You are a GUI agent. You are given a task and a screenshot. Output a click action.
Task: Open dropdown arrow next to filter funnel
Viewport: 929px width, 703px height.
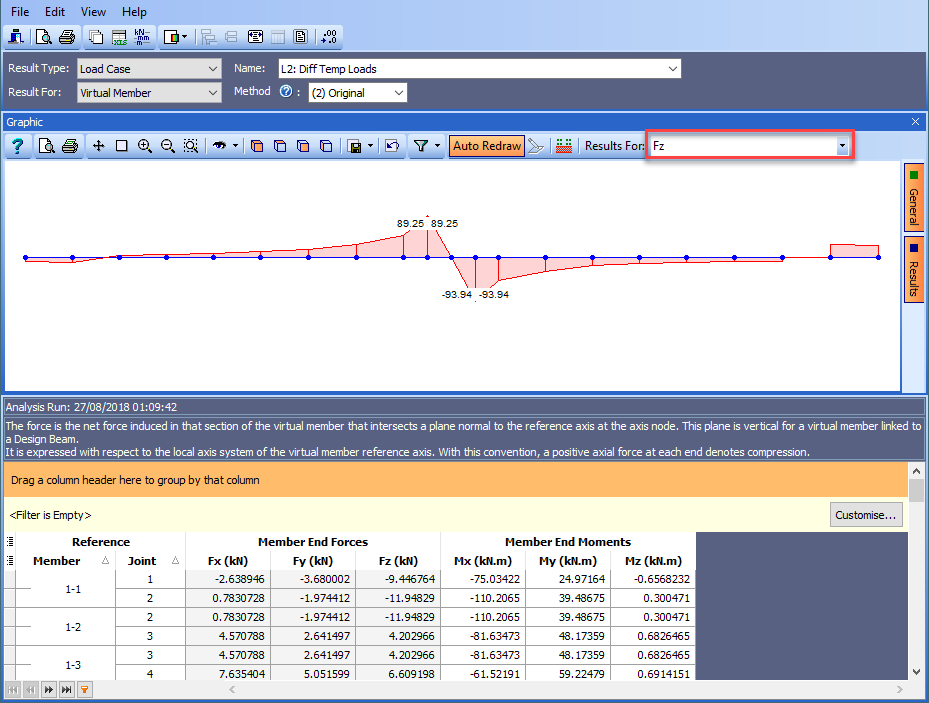point(437,146)
